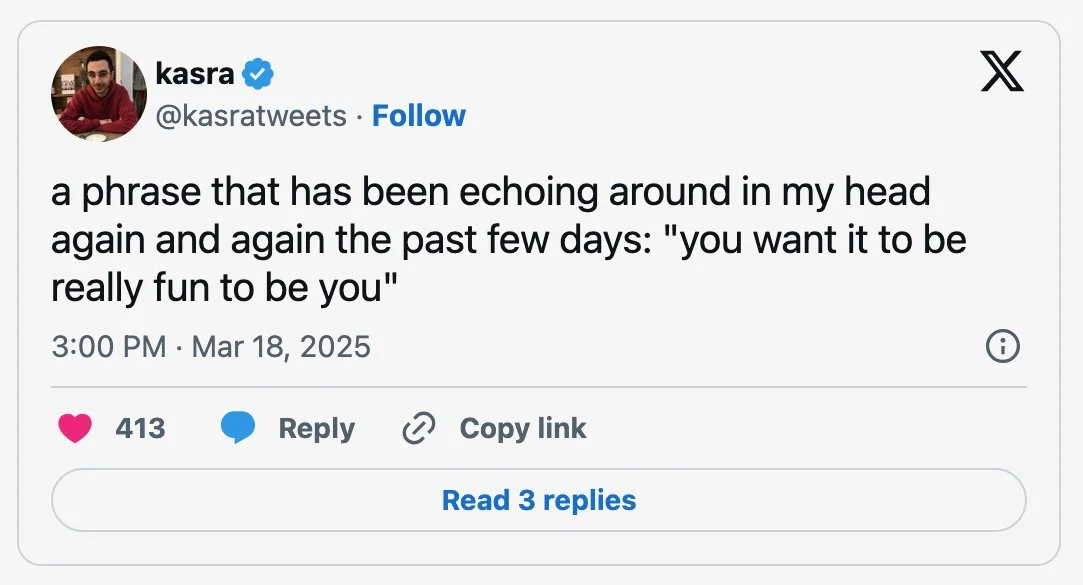This screenshot has height=585, width=1083.
Task: Click the Reply text label
Action: tap(316, 428)
